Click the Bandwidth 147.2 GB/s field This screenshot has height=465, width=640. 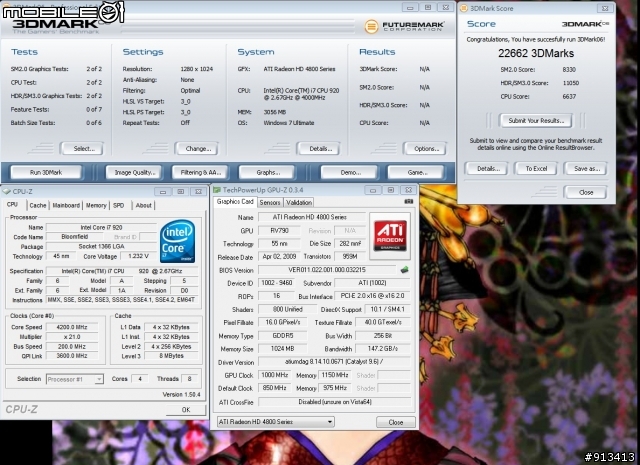(382, 349)
